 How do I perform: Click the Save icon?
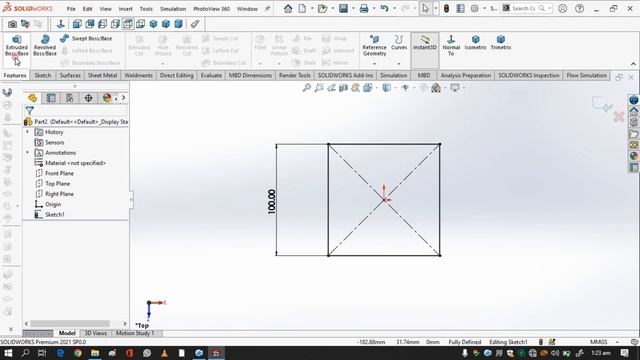pos(343,9)
